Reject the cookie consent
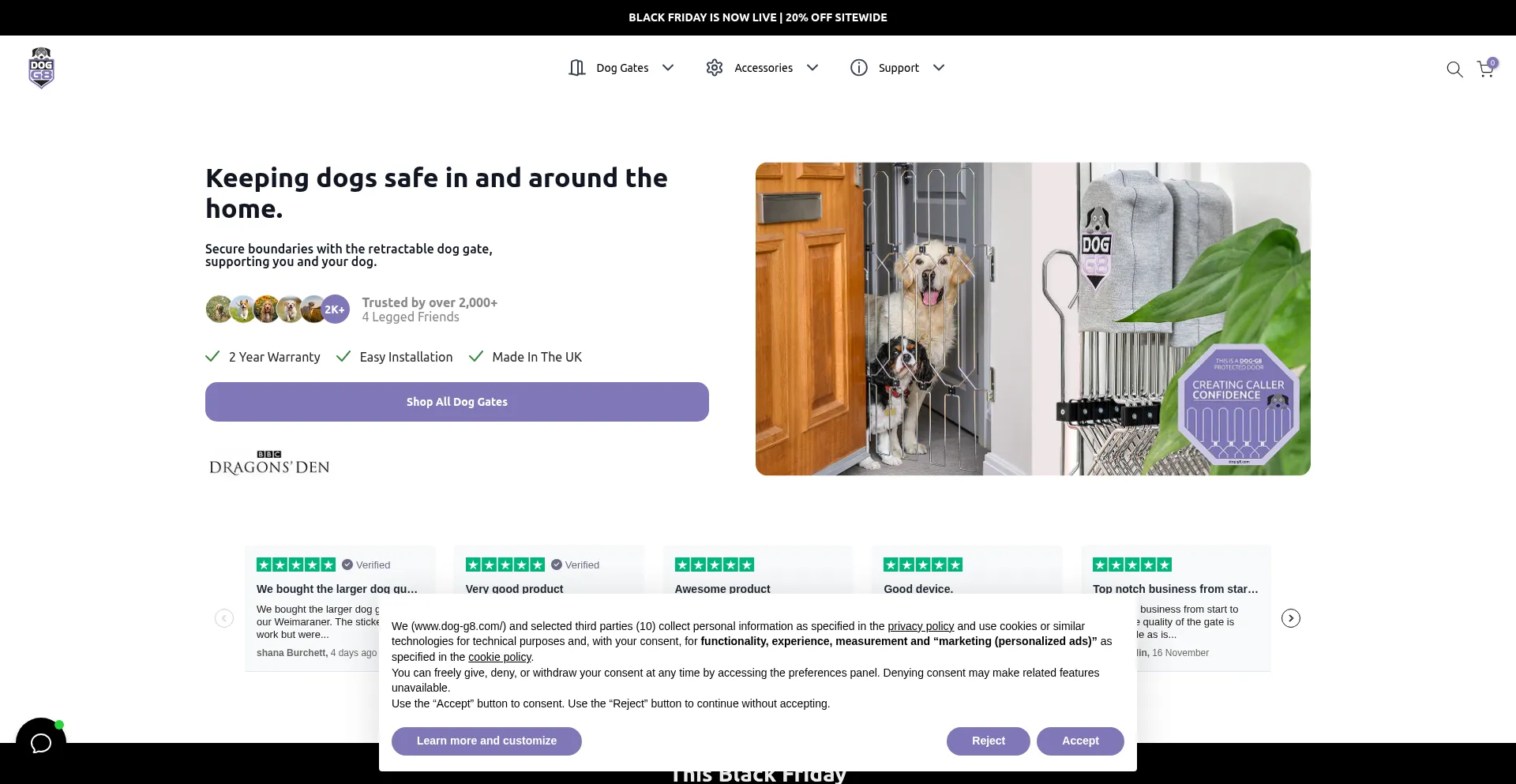 [x=989, y=741]
